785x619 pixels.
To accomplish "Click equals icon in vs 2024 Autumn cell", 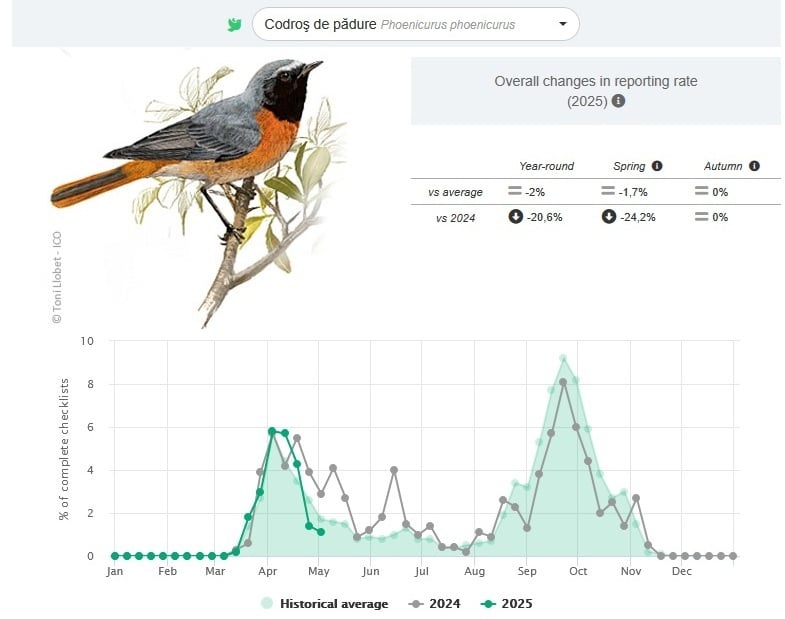I will point(701,216).
